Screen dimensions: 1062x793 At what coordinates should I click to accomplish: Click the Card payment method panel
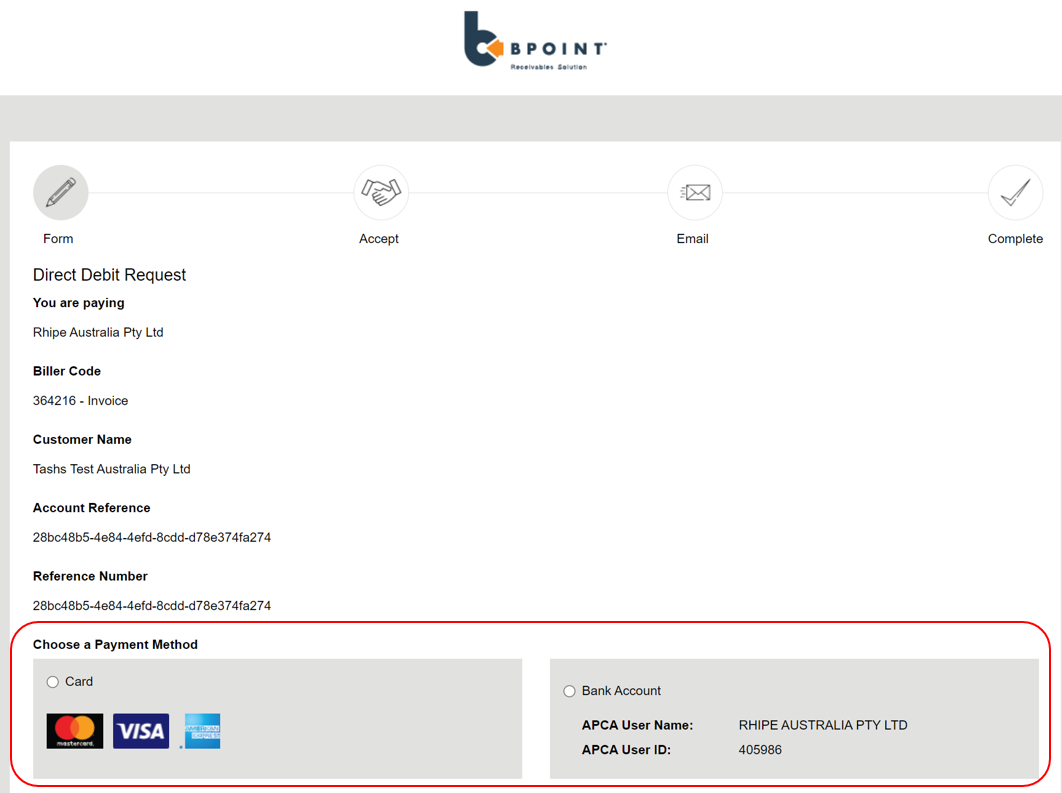click(276, 718)
